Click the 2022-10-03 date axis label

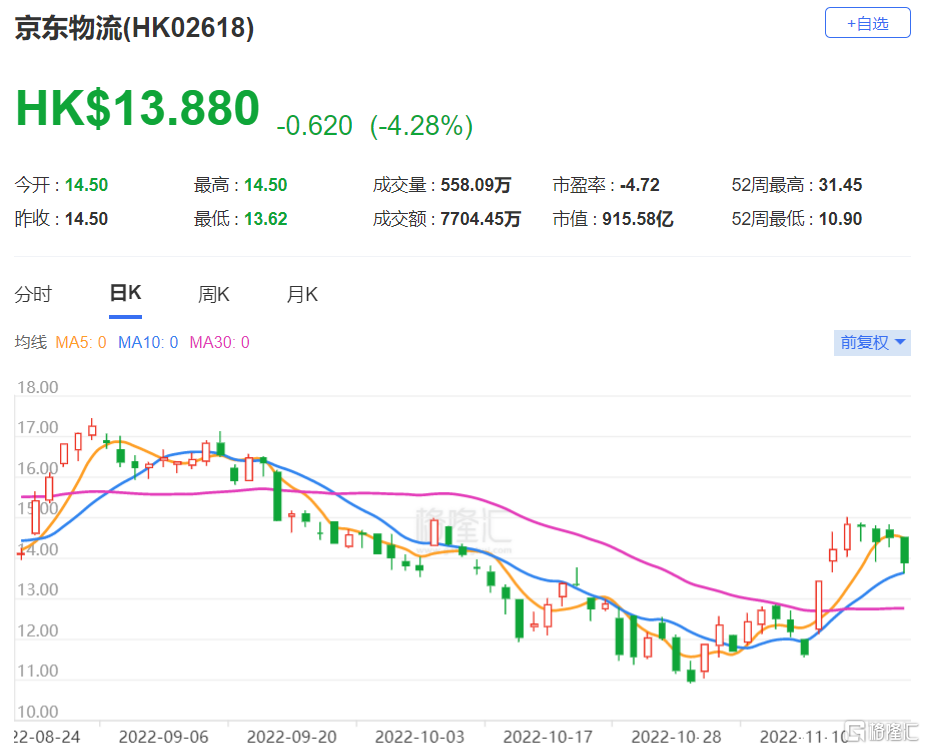coord(420,737)
